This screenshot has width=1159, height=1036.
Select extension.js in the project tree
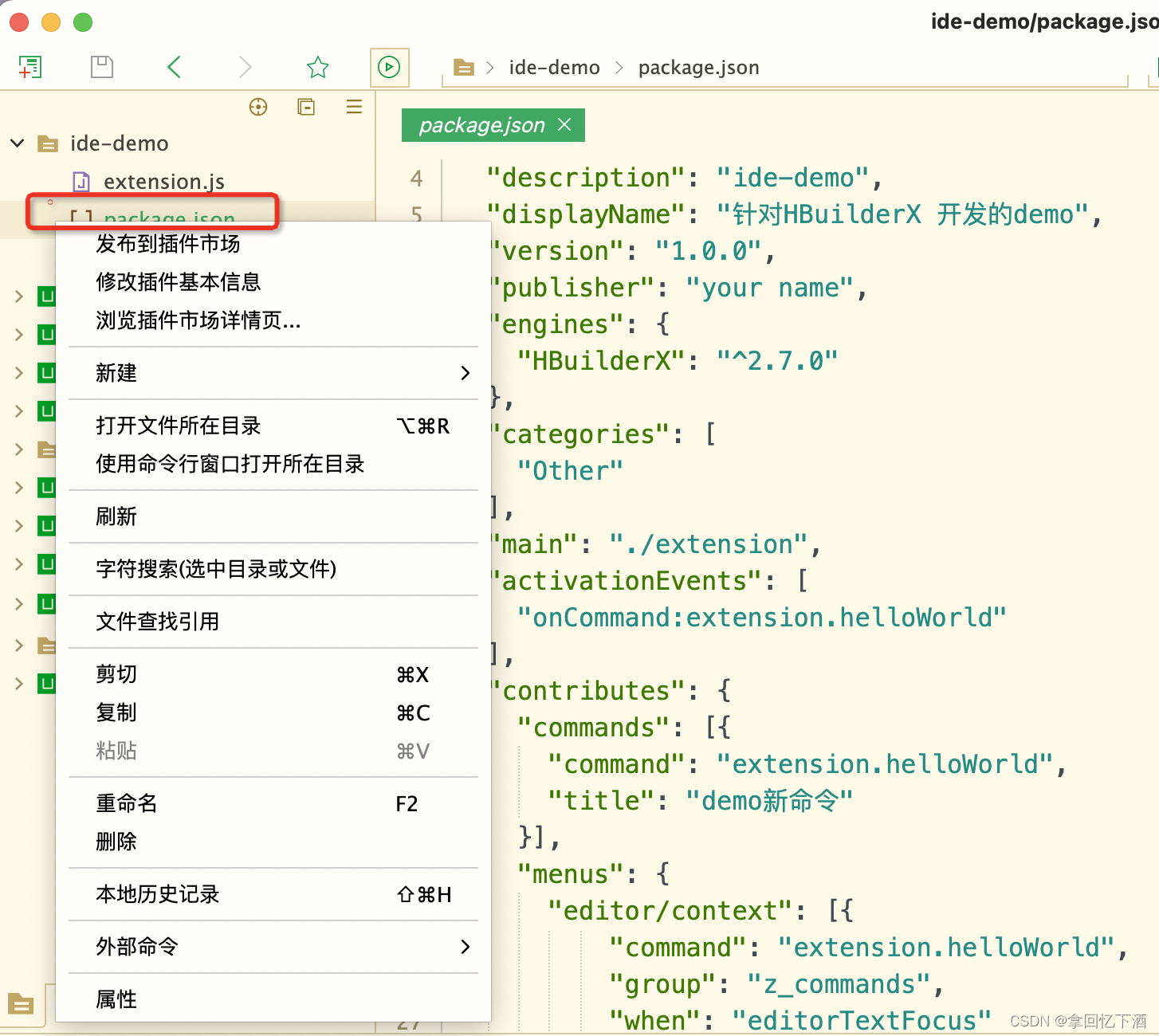[164, 182]
